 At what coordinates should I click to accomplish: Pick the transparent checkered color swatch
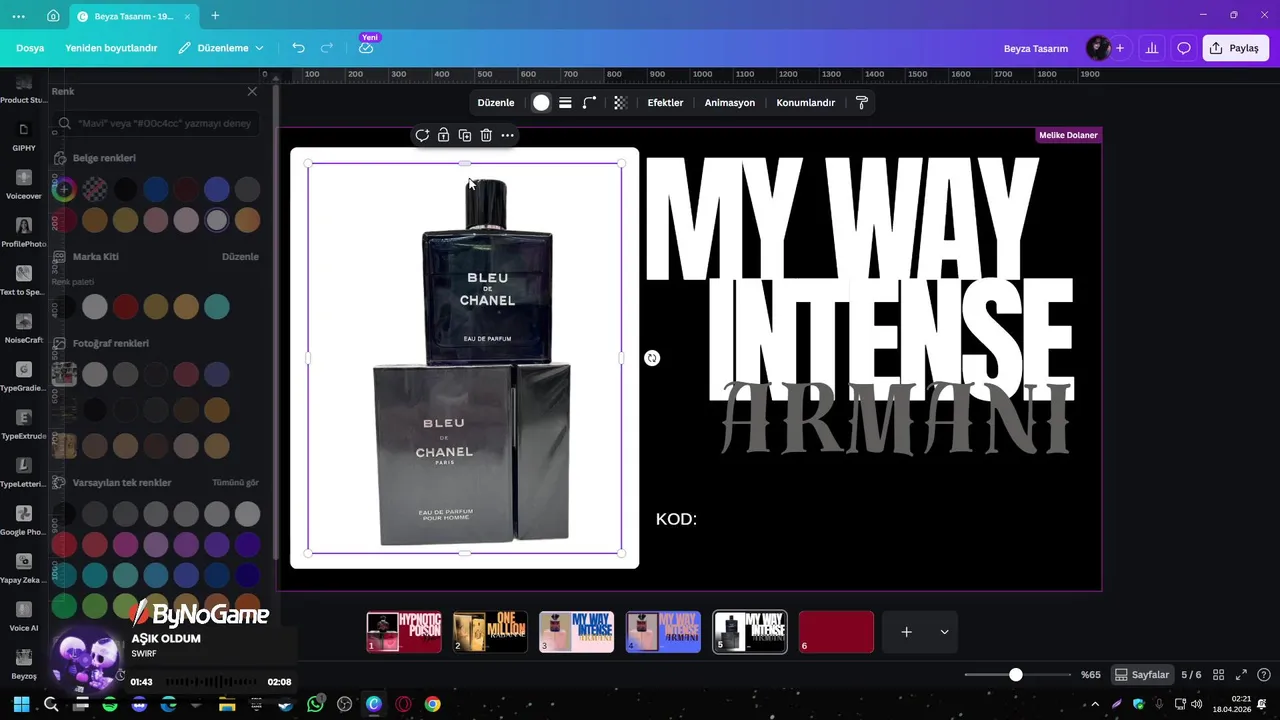tap(94, 188)
